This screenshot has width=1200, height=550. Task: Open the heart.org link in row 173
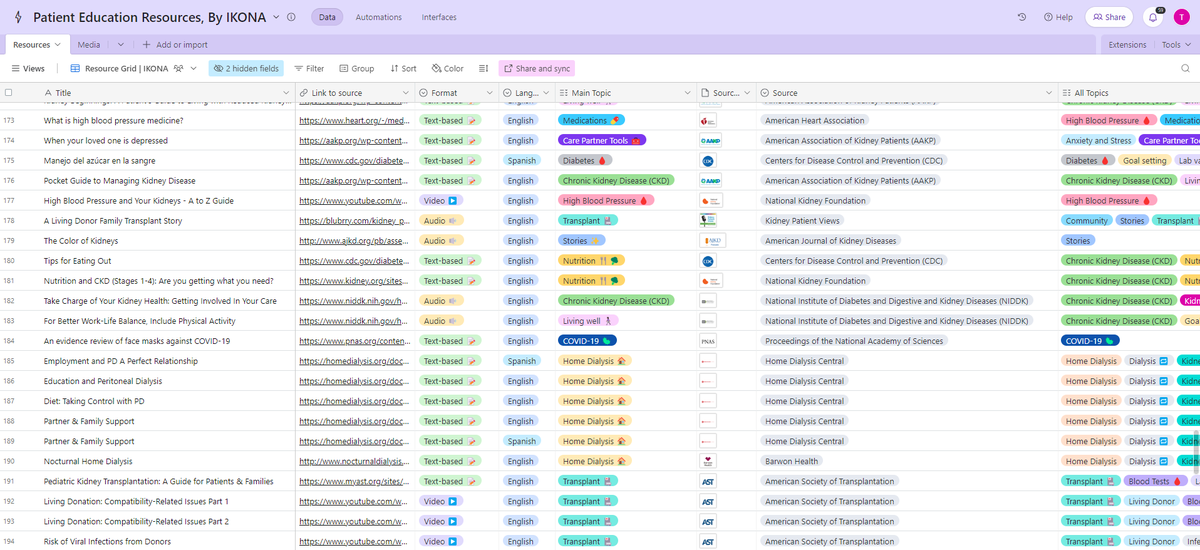[x=354, y=120]
